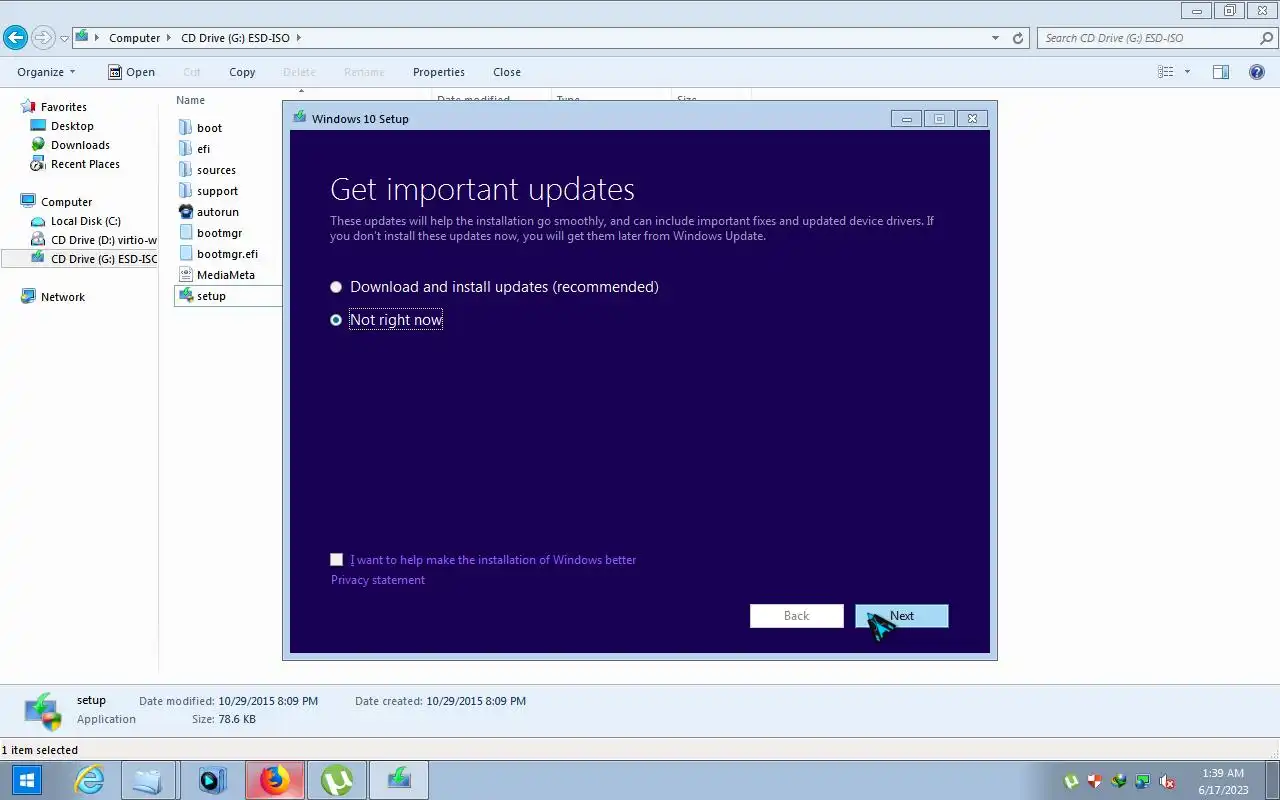1280x800 pixels.
Task: Click the uTorrent system tray icon
Action: click(x=1071, y=781)
